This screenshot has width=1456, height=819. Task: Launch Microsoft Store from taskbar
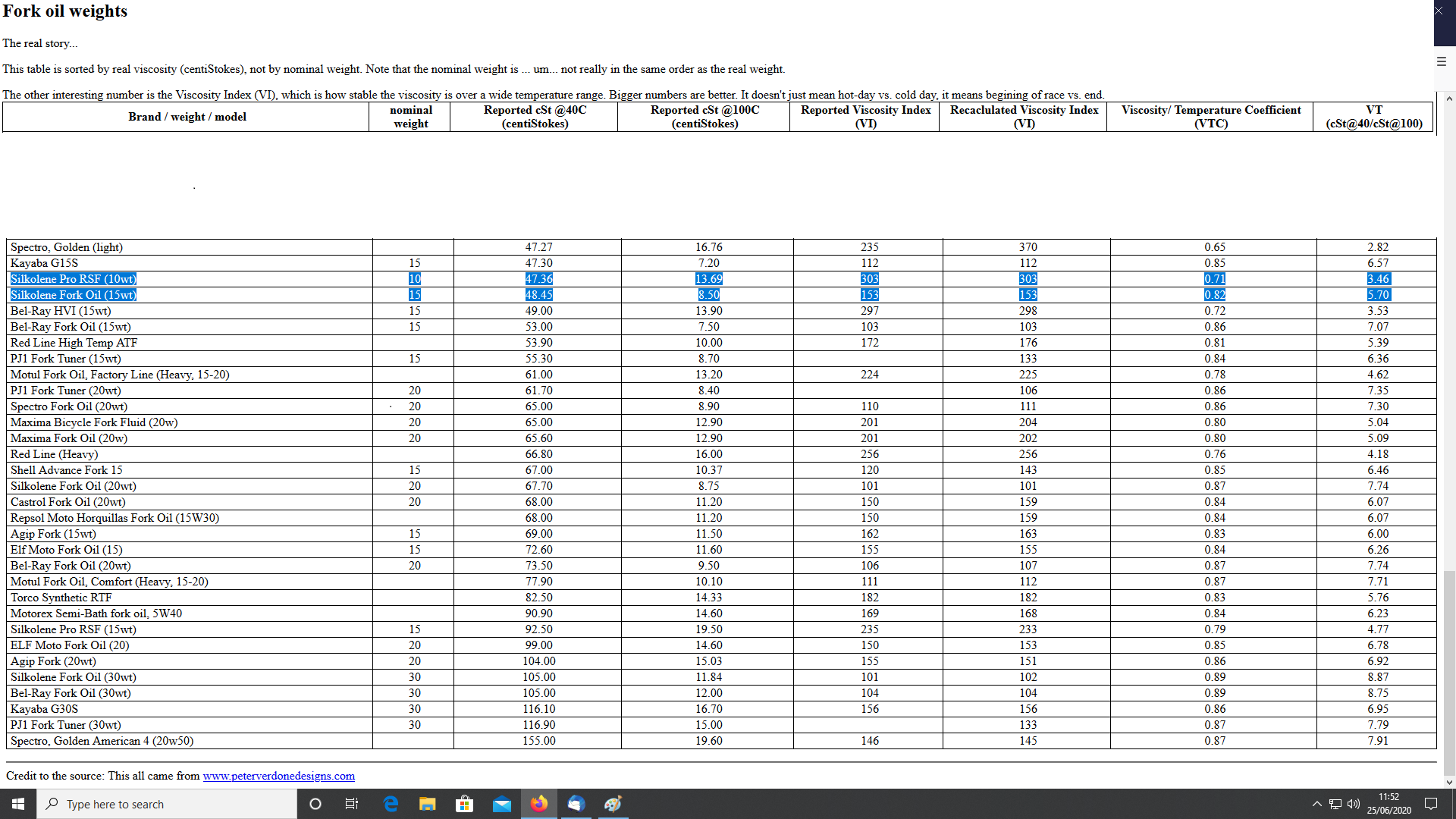point(464,804)
